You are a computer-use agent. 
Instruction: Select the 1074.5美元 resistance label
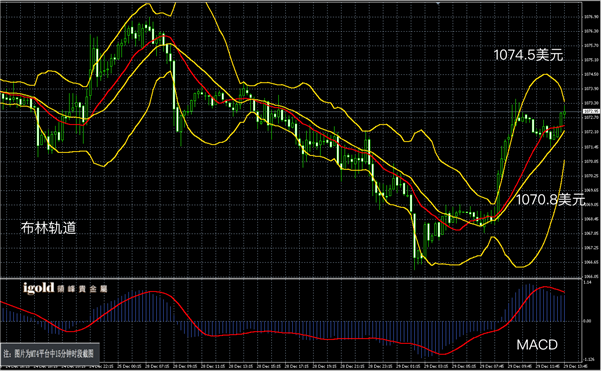pos(528,55)
